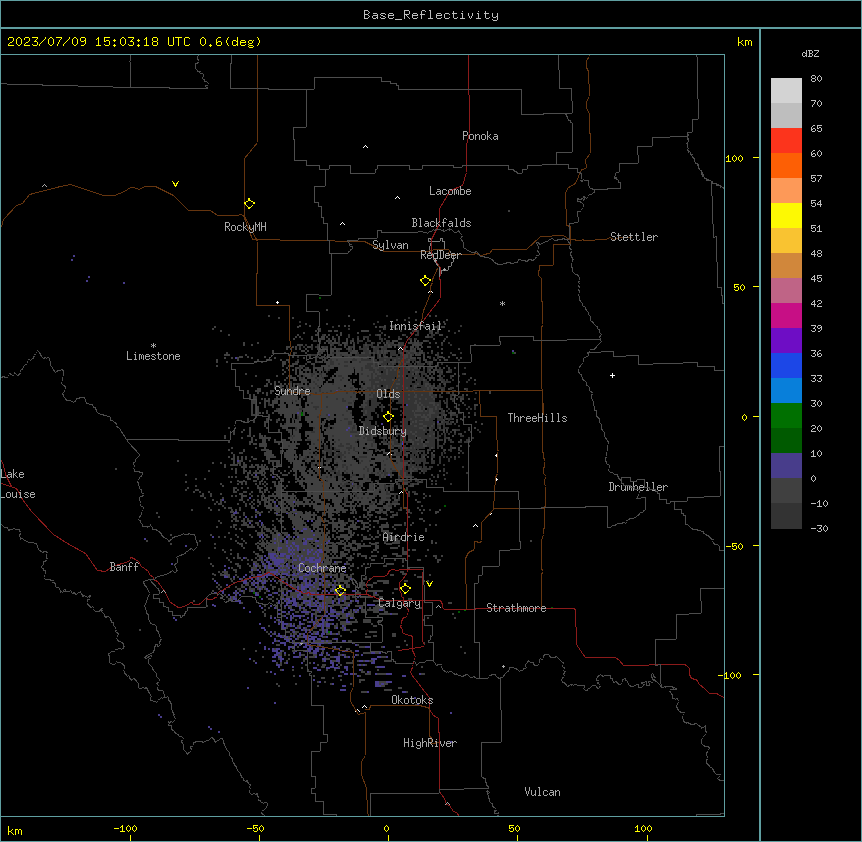Select the Strathmore map label
862x842 pixels.
(x=516, y=608)
